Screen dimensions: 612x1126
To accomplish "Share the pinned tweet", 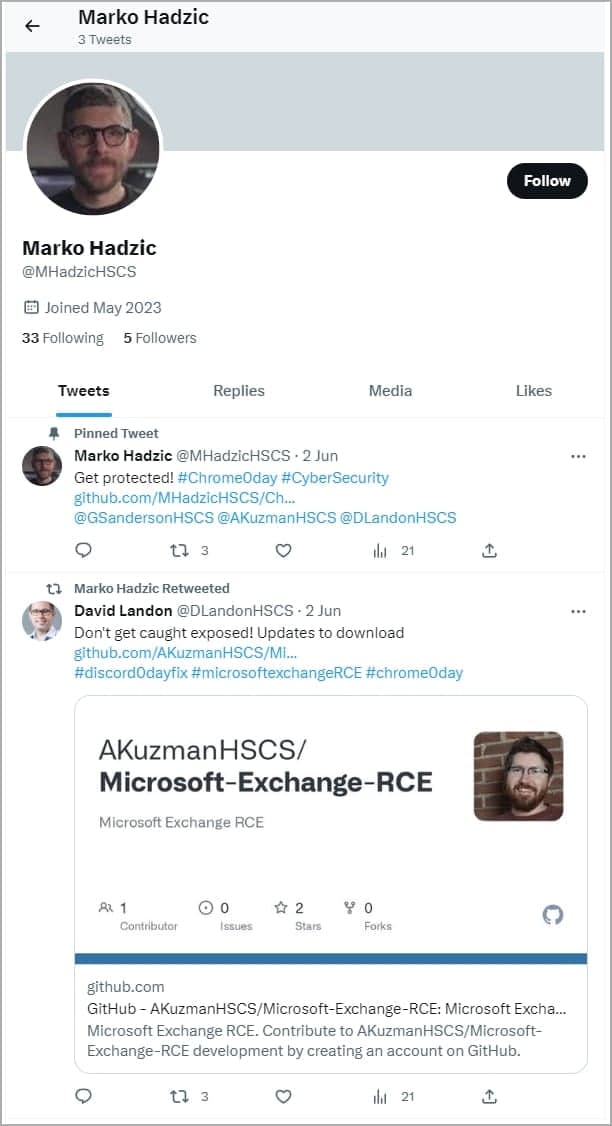I will [x=489, y=550].
